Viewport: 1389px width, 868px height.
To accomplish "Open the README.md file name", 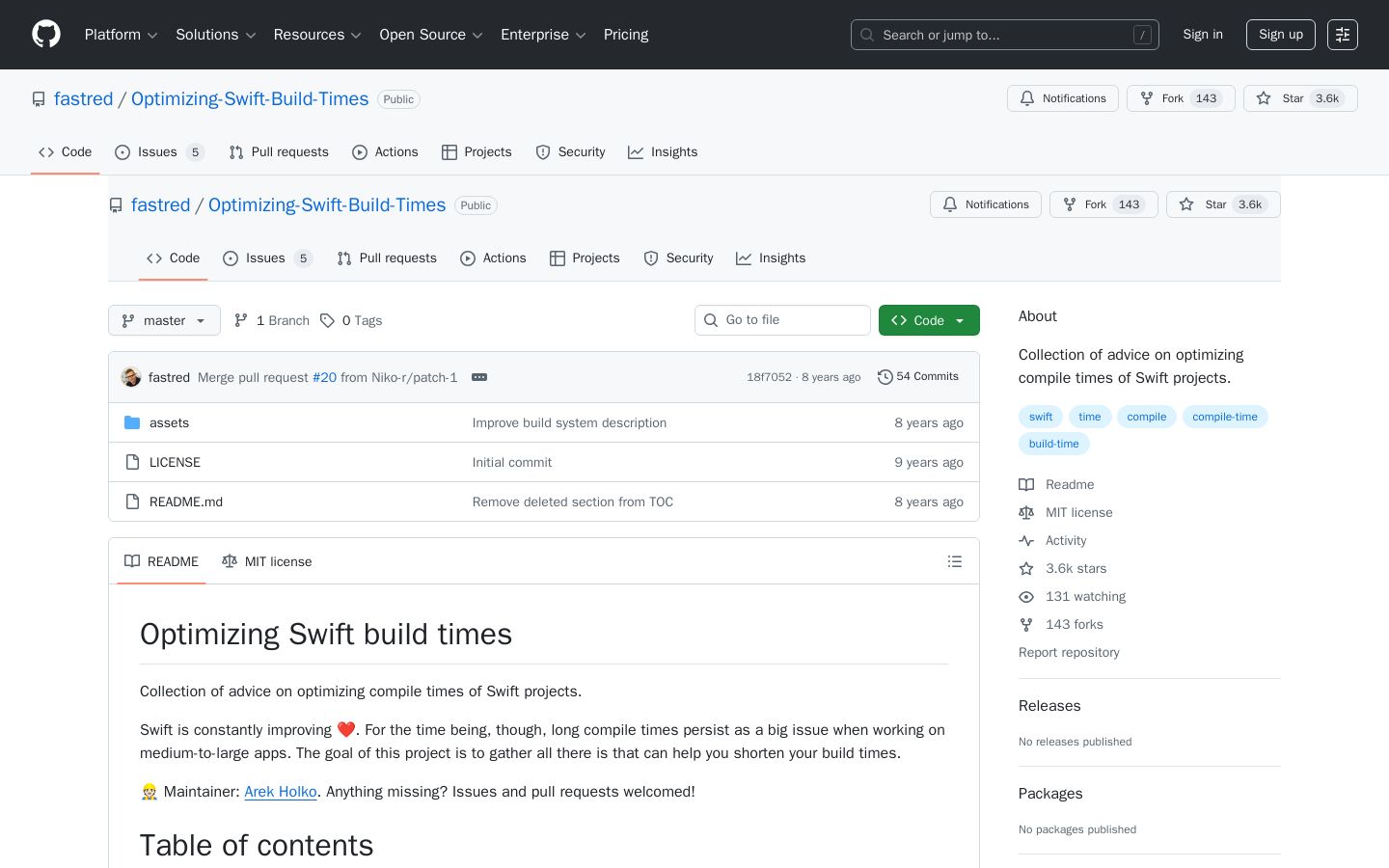I will click(186, 502).
